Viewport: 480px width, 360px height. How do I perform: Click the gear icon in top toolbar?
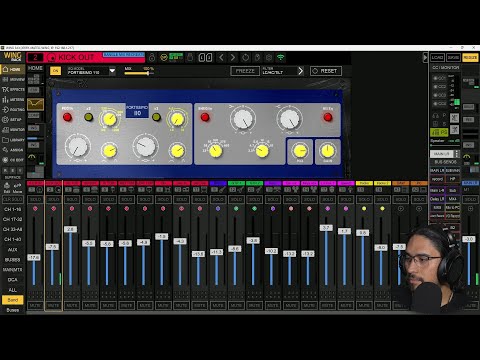269,58
